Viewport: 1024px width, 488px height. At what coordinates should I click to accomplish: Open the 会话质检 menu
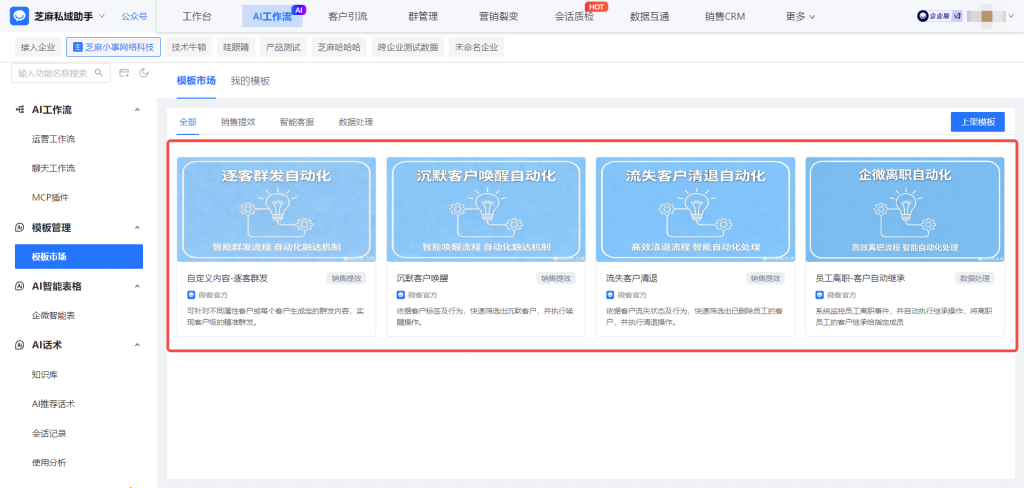574,16
